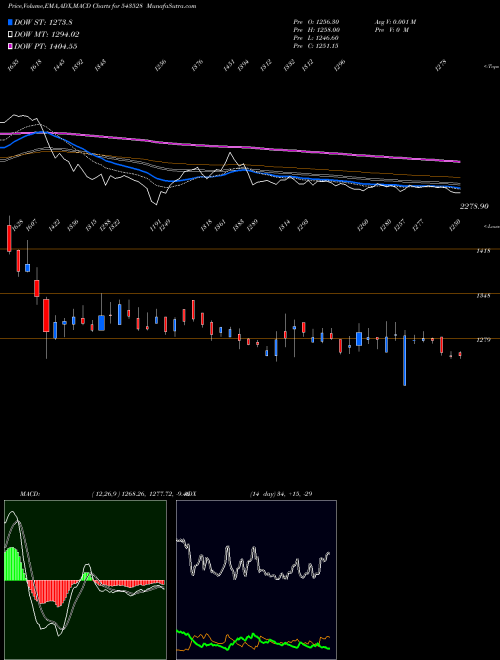The height and width of the screenshot is (660, 500).
Task: Click the 1418 price level label
Action: [483, 251]
